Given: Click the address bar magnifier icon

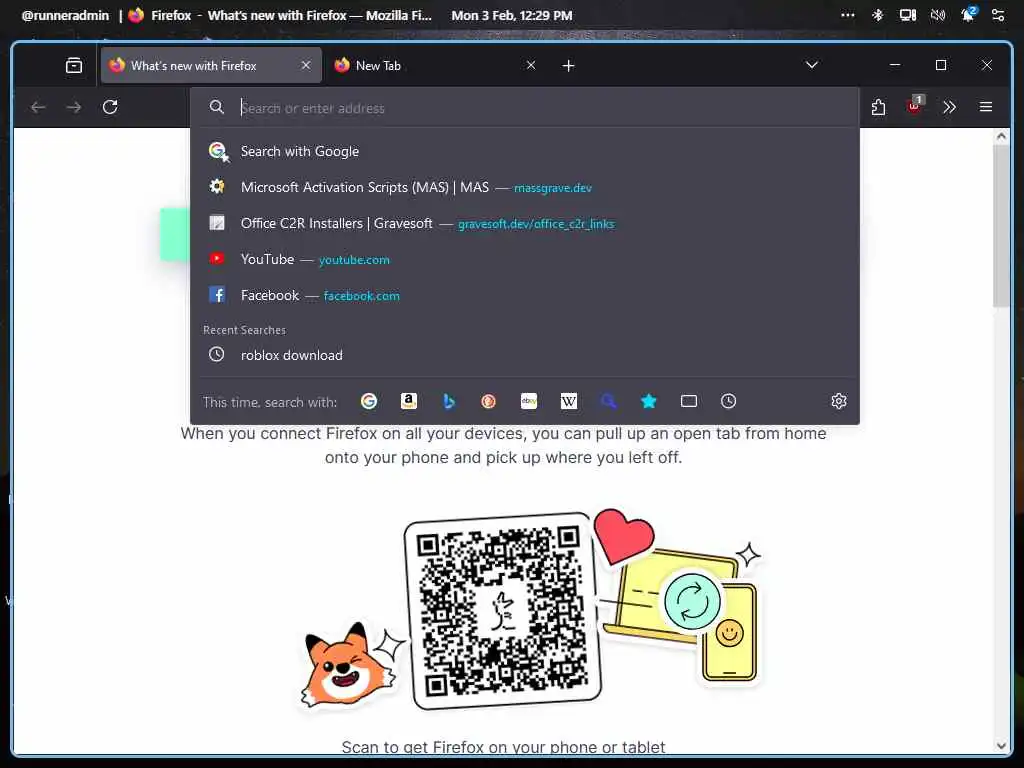Looking at the screenshot, I should click(217, 107).
